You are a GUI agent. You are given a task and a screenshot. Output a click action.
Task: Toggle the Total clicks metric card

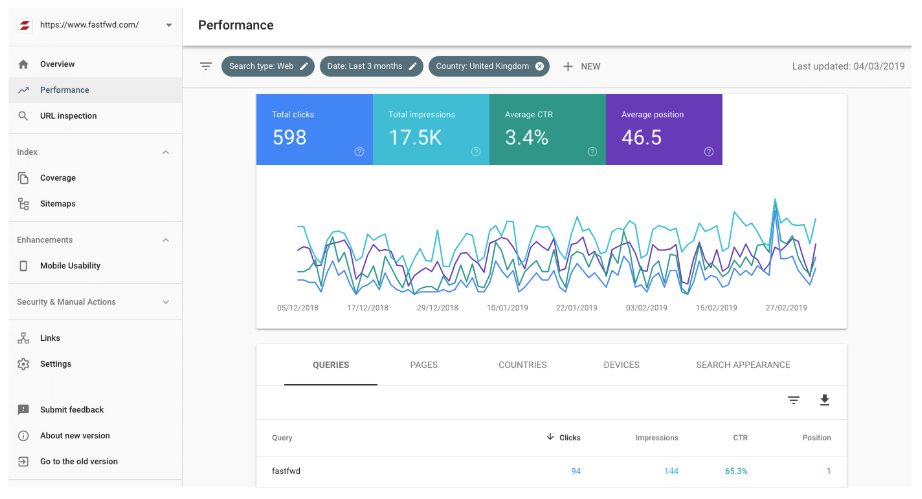pyautogui.click(x=315, y=129)
